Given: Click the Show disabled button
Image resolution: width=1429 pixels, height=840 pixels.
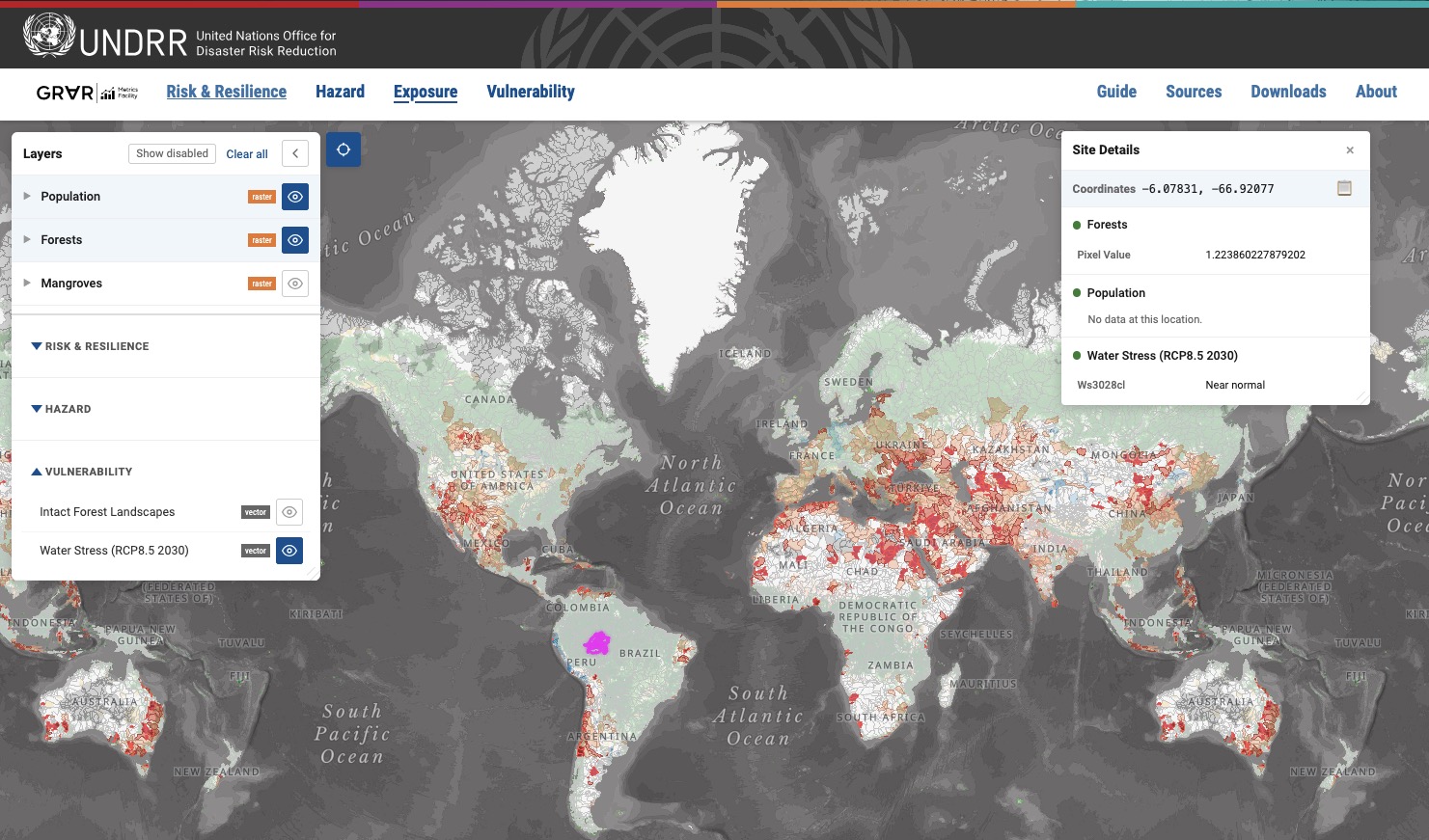Looking at the screenshot, I should [172, 153].
